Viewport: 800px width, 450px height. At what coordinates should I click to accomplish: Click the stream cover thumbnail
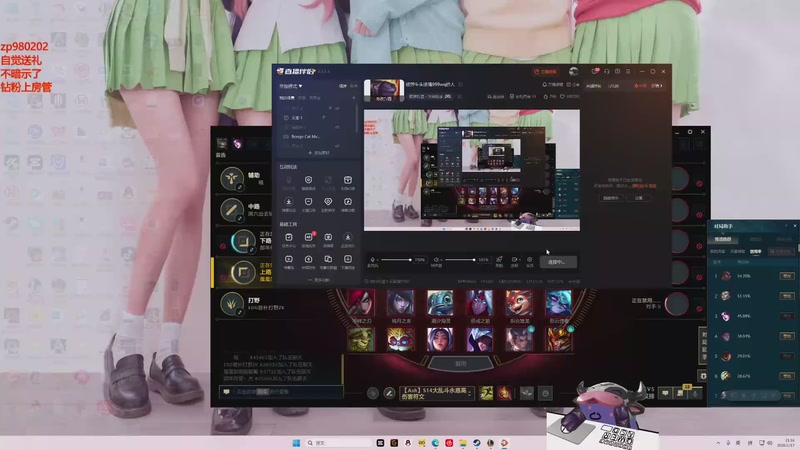tap(384, 90)
